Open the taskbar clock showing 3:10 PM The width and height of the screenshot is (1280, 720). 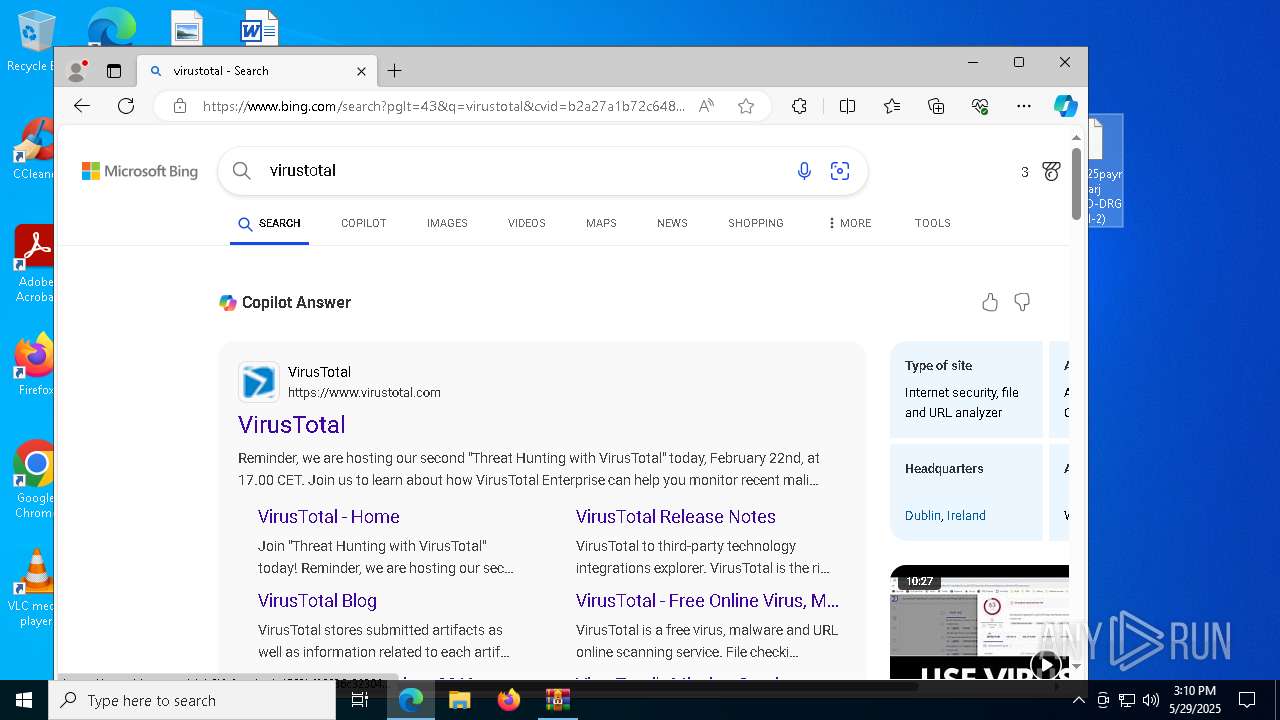pos(1195,700)
